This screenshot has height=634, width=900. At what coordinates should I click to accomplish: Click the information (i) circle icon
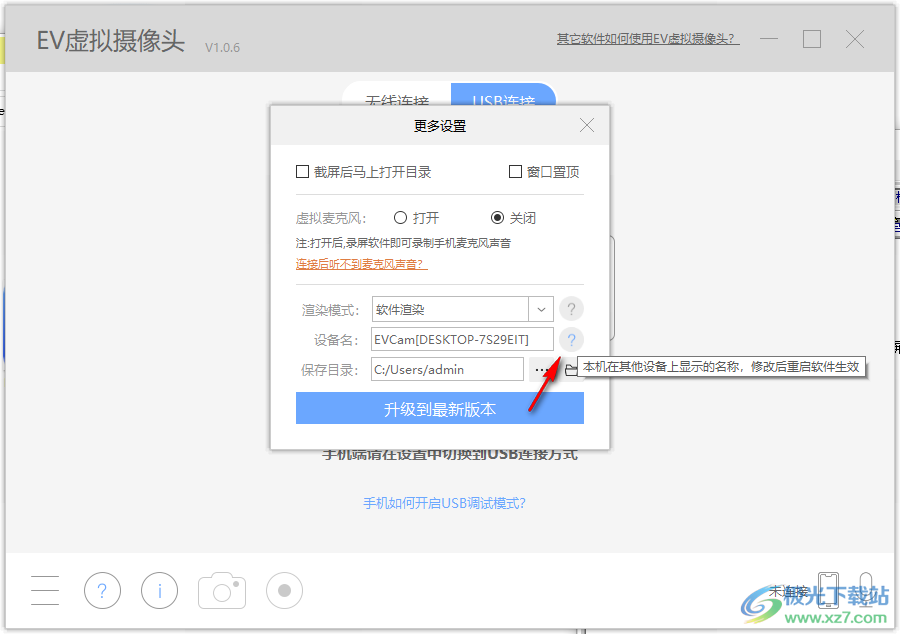point(159,590)
